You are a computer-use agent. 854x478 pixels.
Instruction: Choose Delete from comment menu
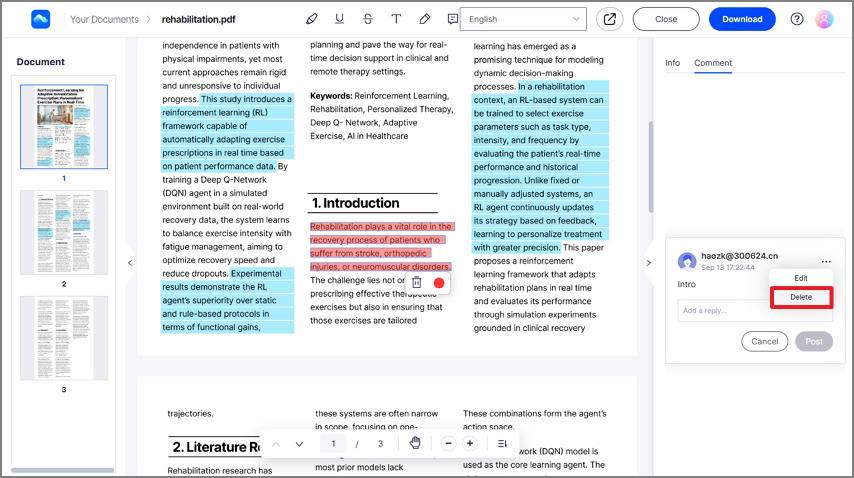click(x=801, y=297)
